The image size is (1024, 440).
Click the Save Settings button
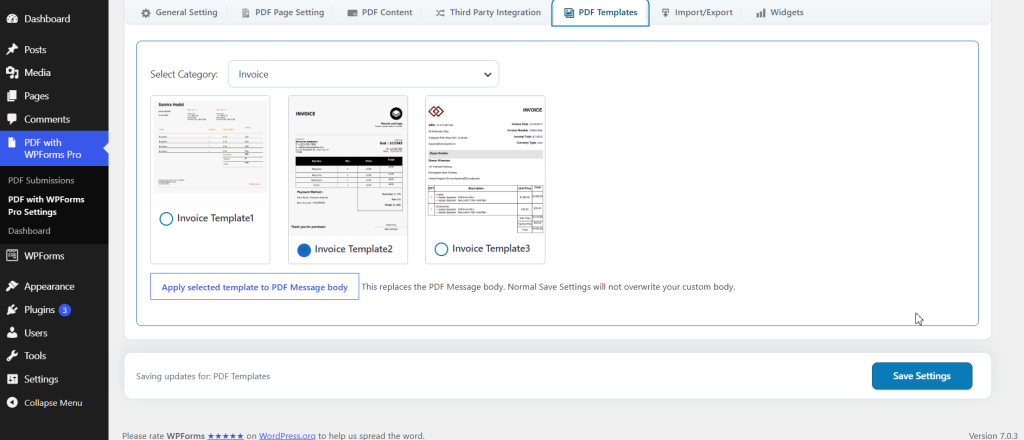point(921,376)
